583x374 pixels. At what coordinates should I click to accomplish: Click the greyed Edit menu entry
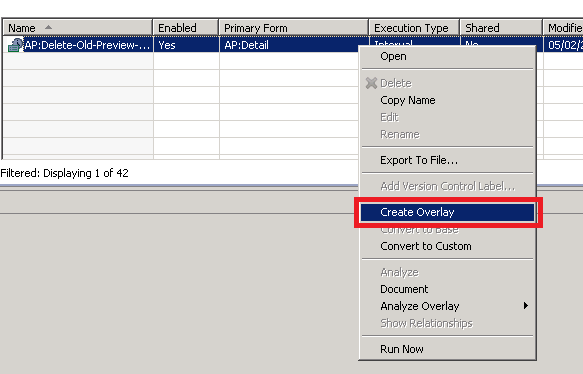[x=389, y=117]
